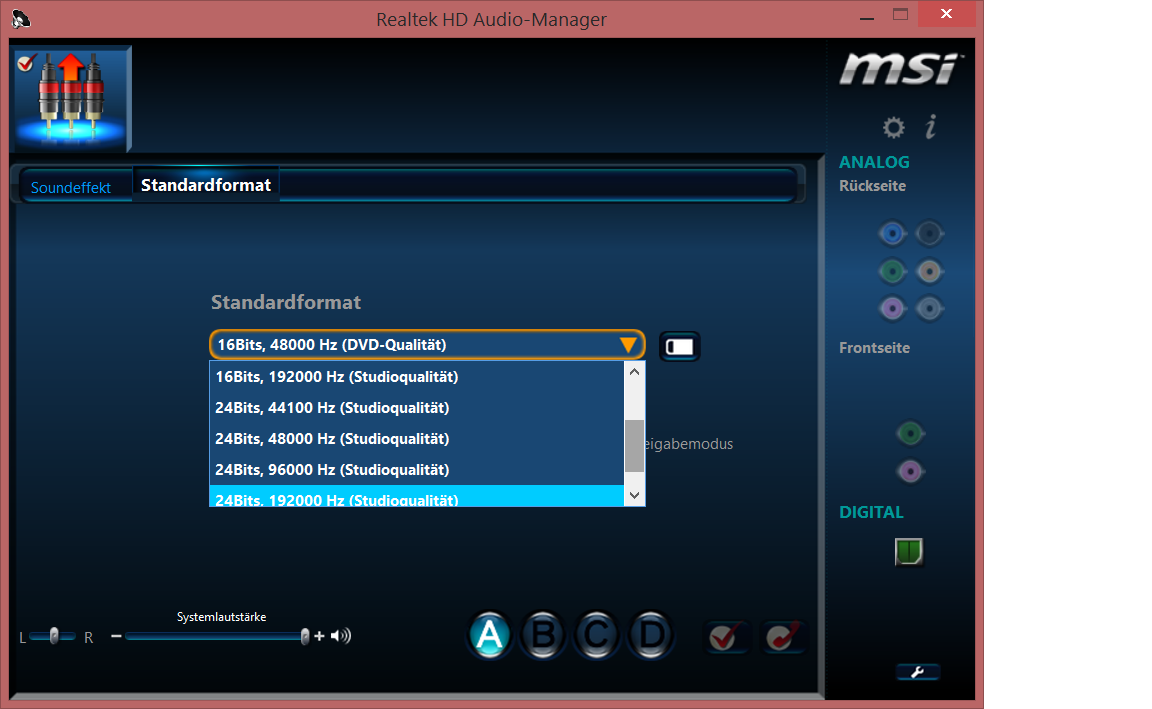Click the L/R balance slider handle
Image resolution: width=1152 pixels, height=709 pixels.
point(54,636)
